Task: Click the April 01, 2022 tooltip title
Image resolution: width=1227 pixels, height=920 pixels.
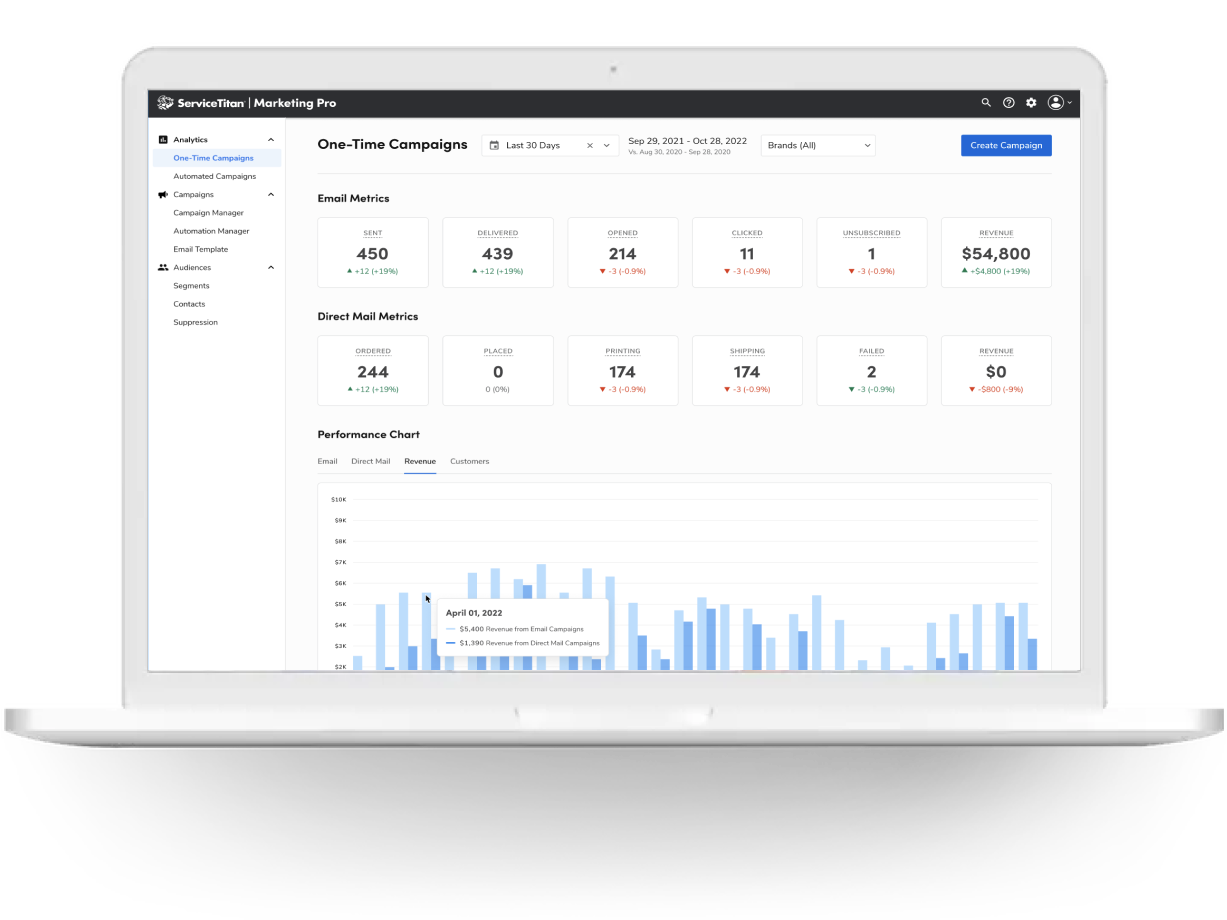Action: coord(474,613)
